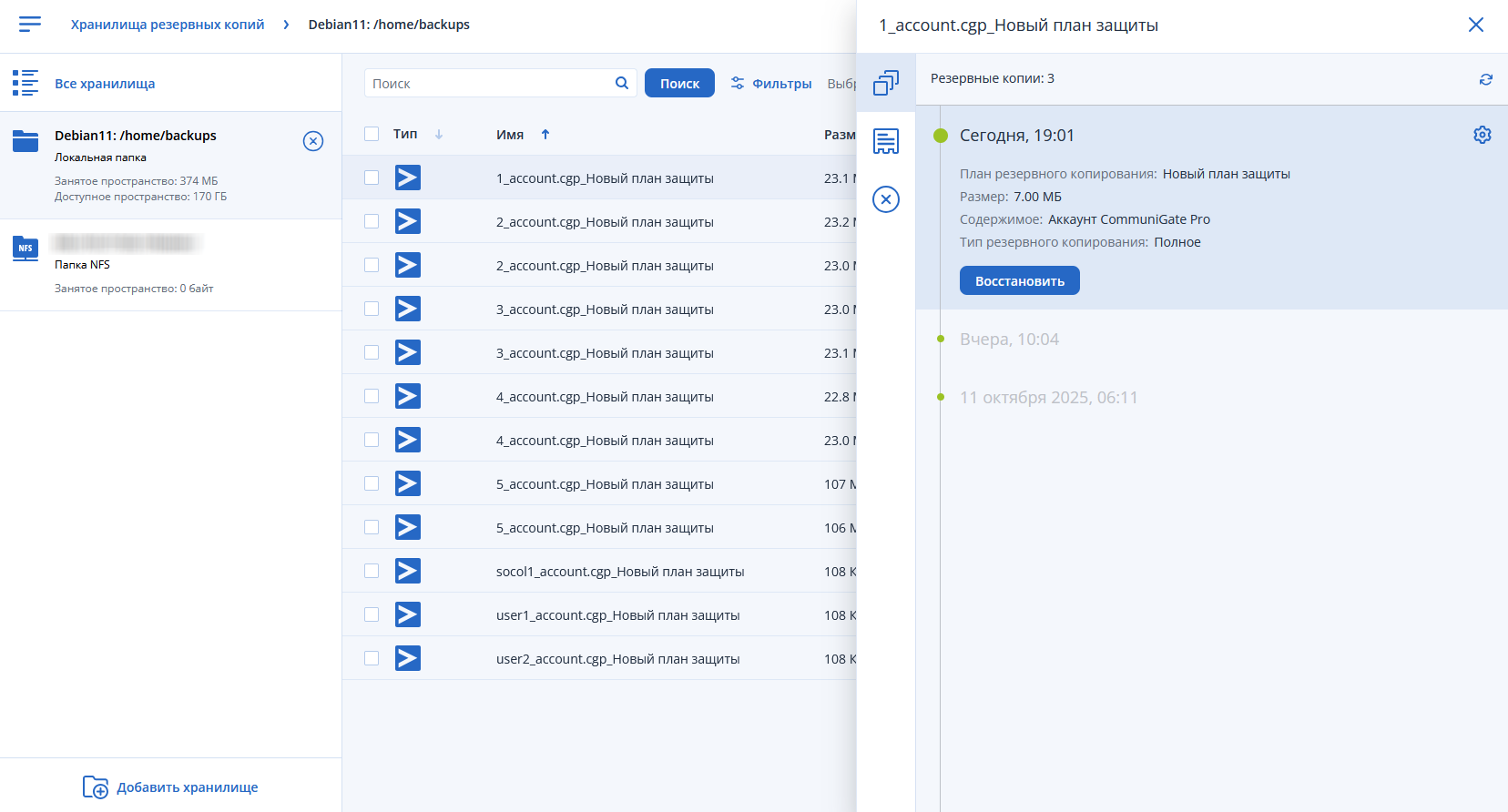Click the circled X delete icon in the side panel
Image resolution: width=1508 pixels, height=812 pixels.
(x=886, y=199)
